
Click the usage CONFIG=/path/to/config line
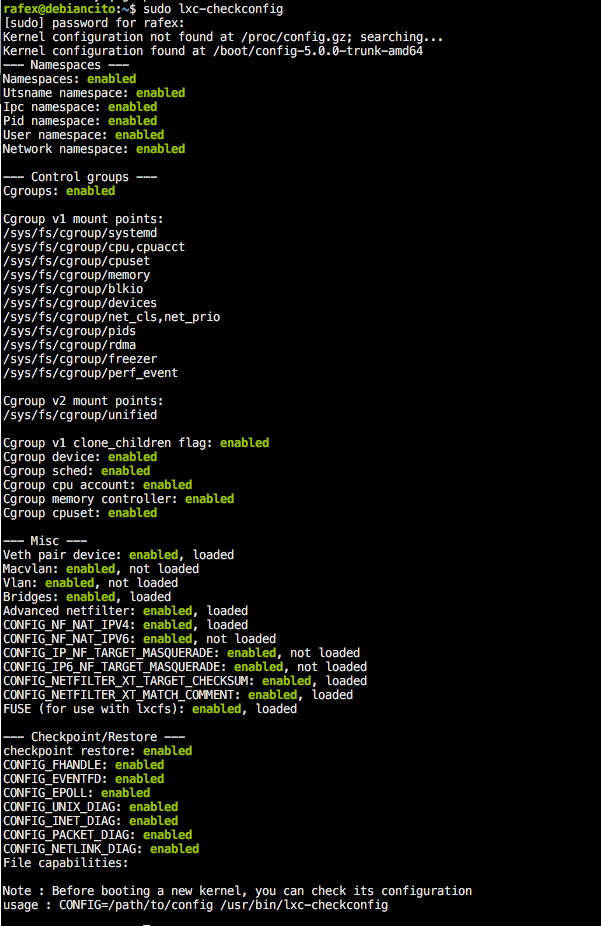(195, 905)
